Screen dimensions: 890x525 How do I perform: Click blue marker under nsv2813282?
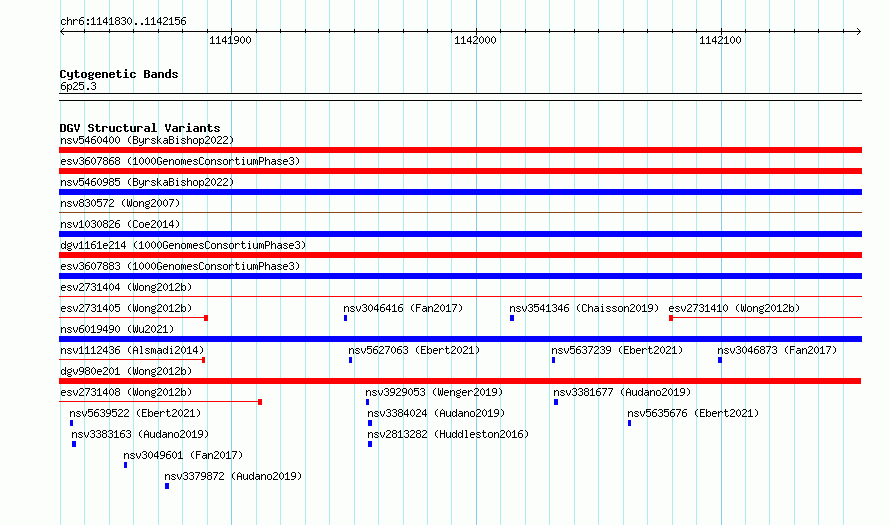coord(370,444)
